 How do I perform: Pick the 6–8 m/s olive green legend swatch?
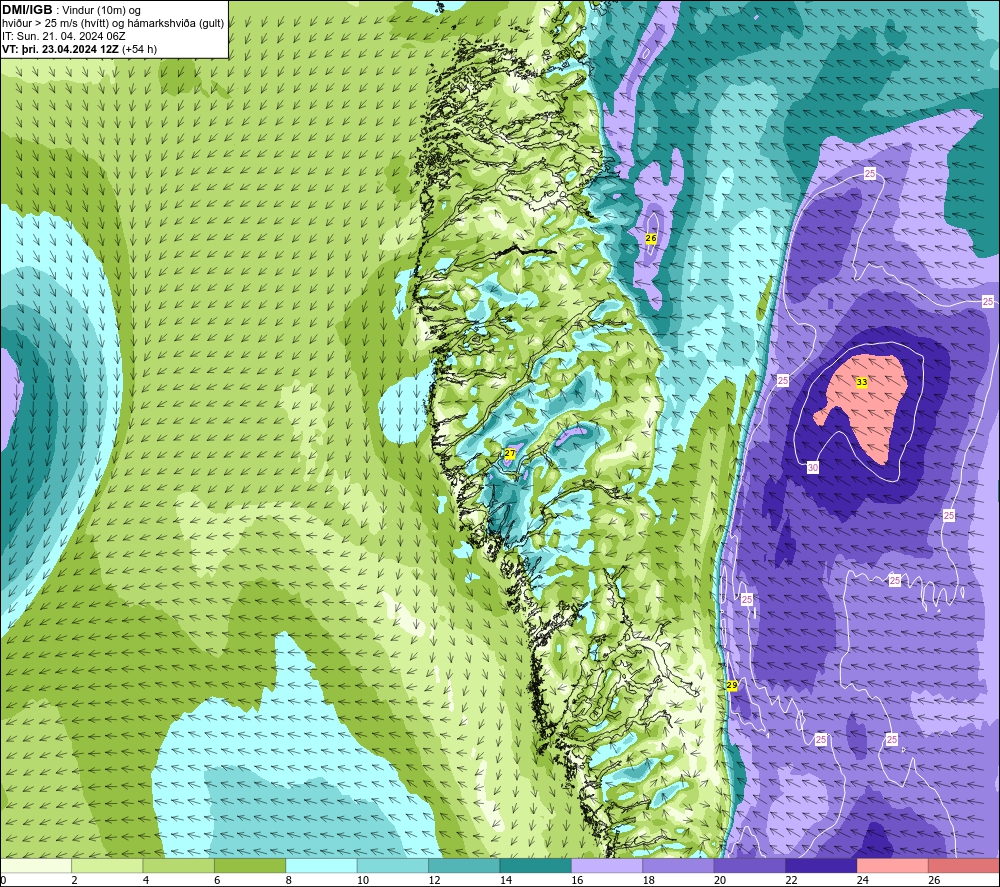tap(250, 865)
